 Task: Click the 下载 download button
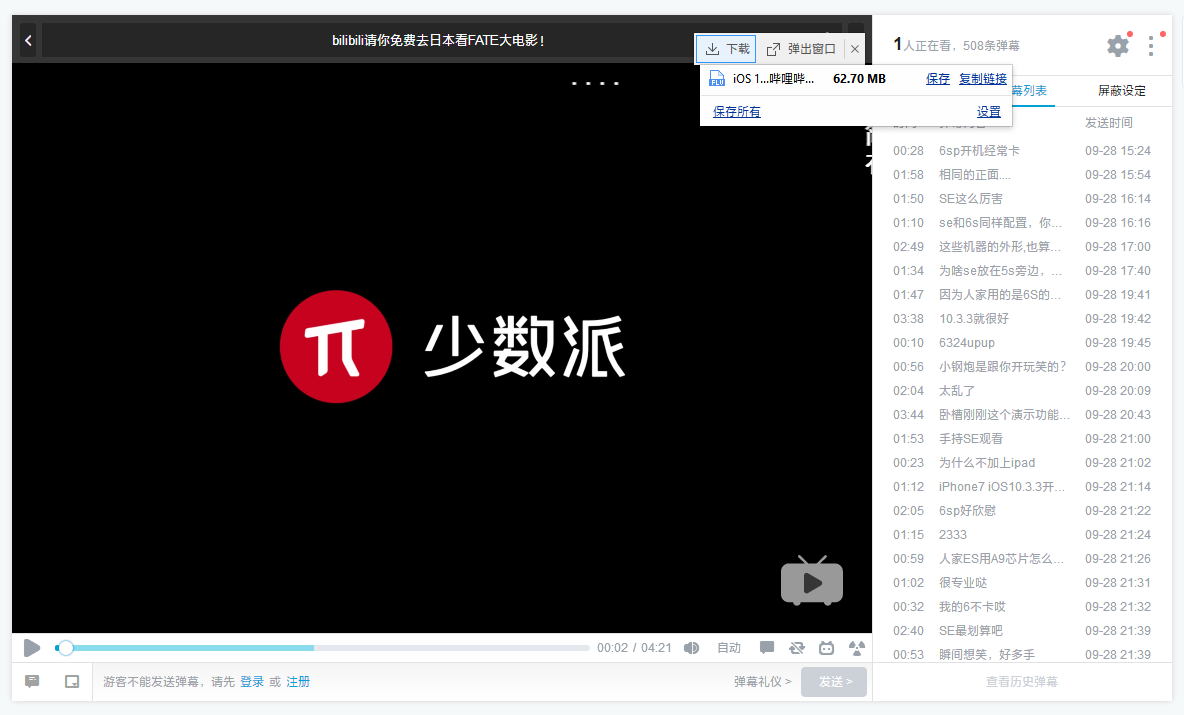coord(727,49)
